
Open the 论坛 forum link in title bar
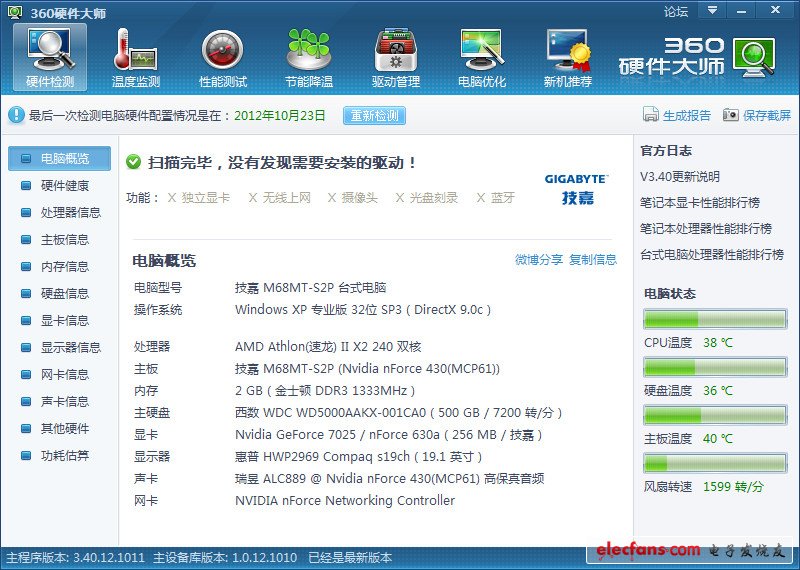click(x=676, y=11)
